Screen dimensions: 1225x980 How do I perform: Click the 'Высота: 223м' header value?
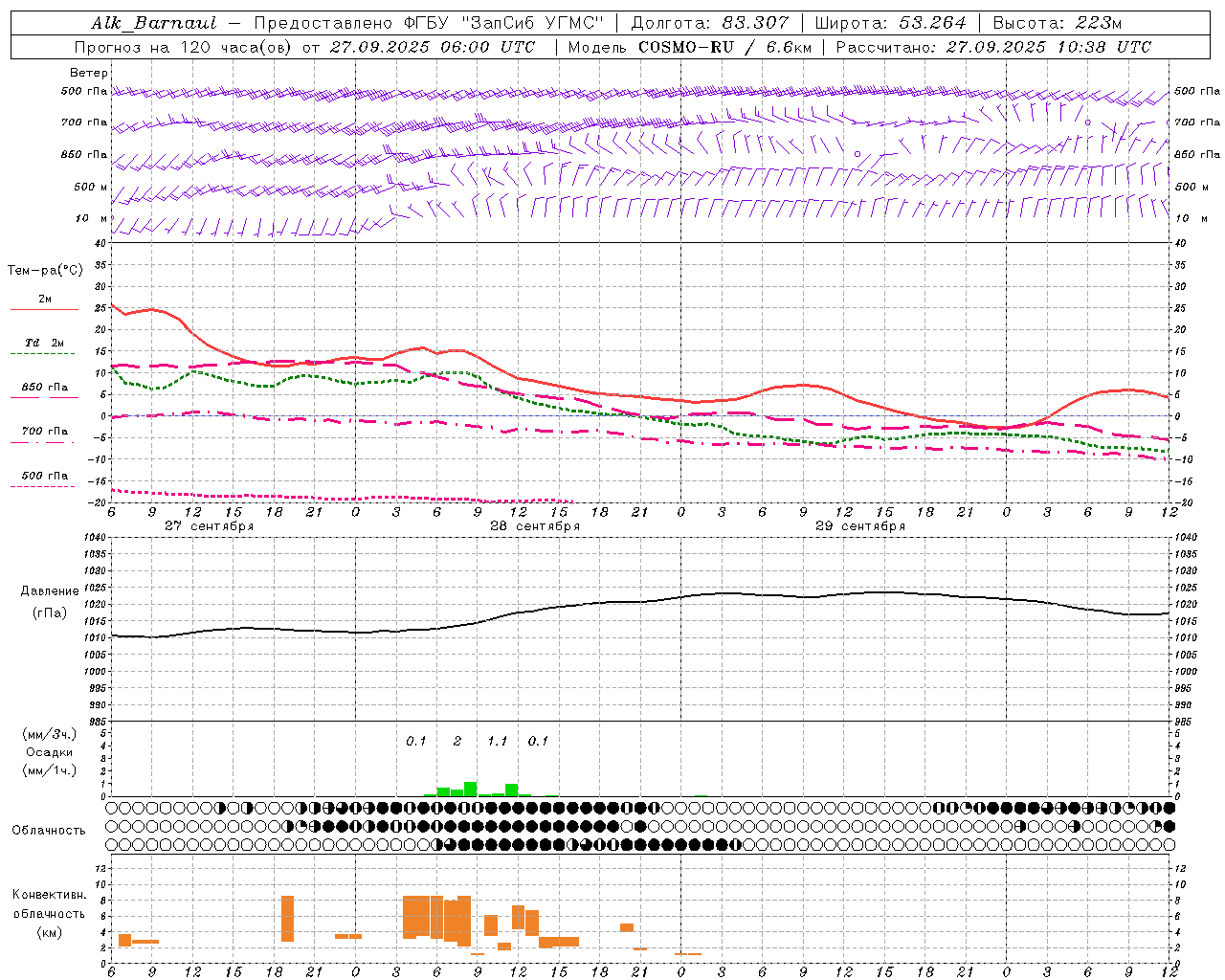[1058, 23]
